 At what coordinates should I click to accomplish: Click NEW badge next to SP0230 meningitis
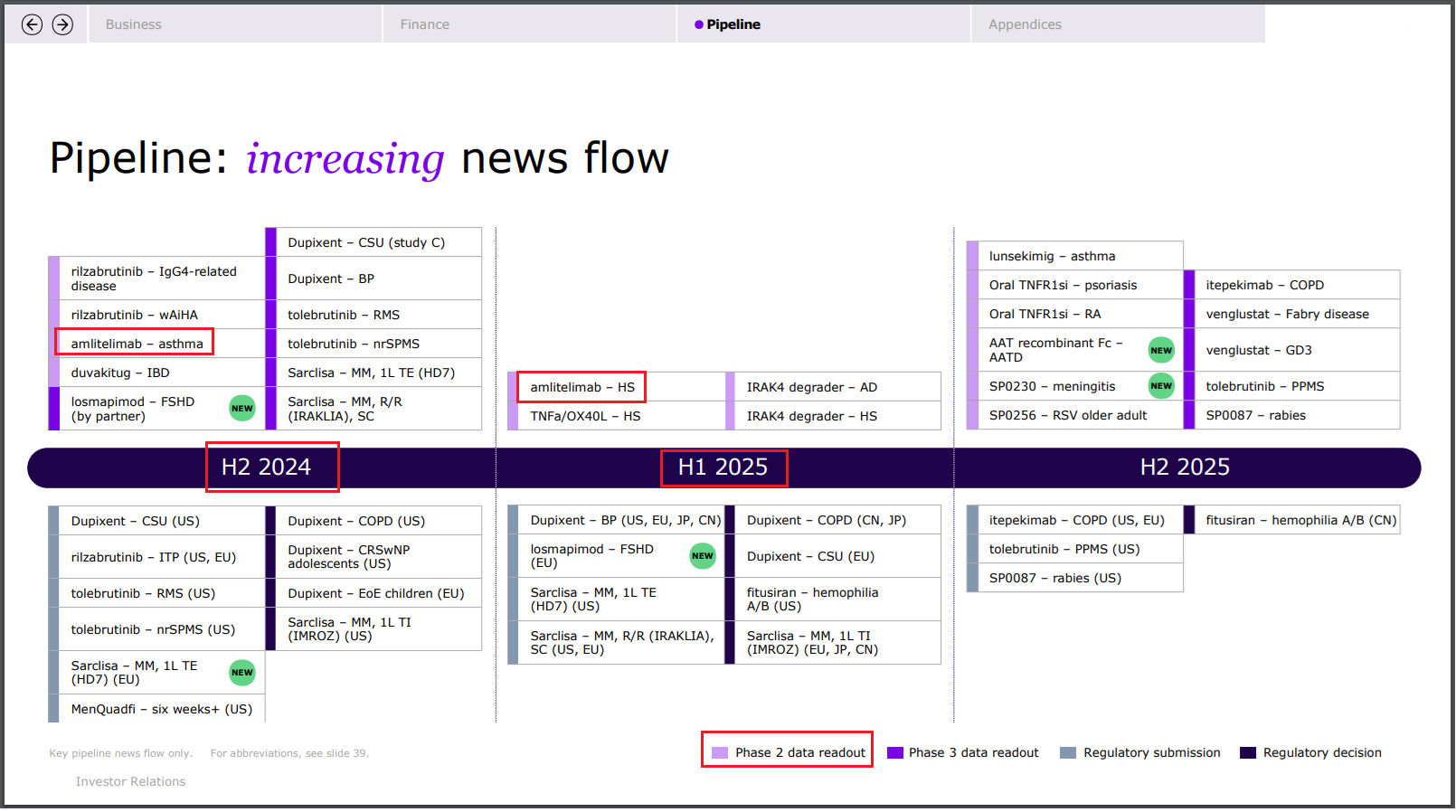coord(1161,386)
